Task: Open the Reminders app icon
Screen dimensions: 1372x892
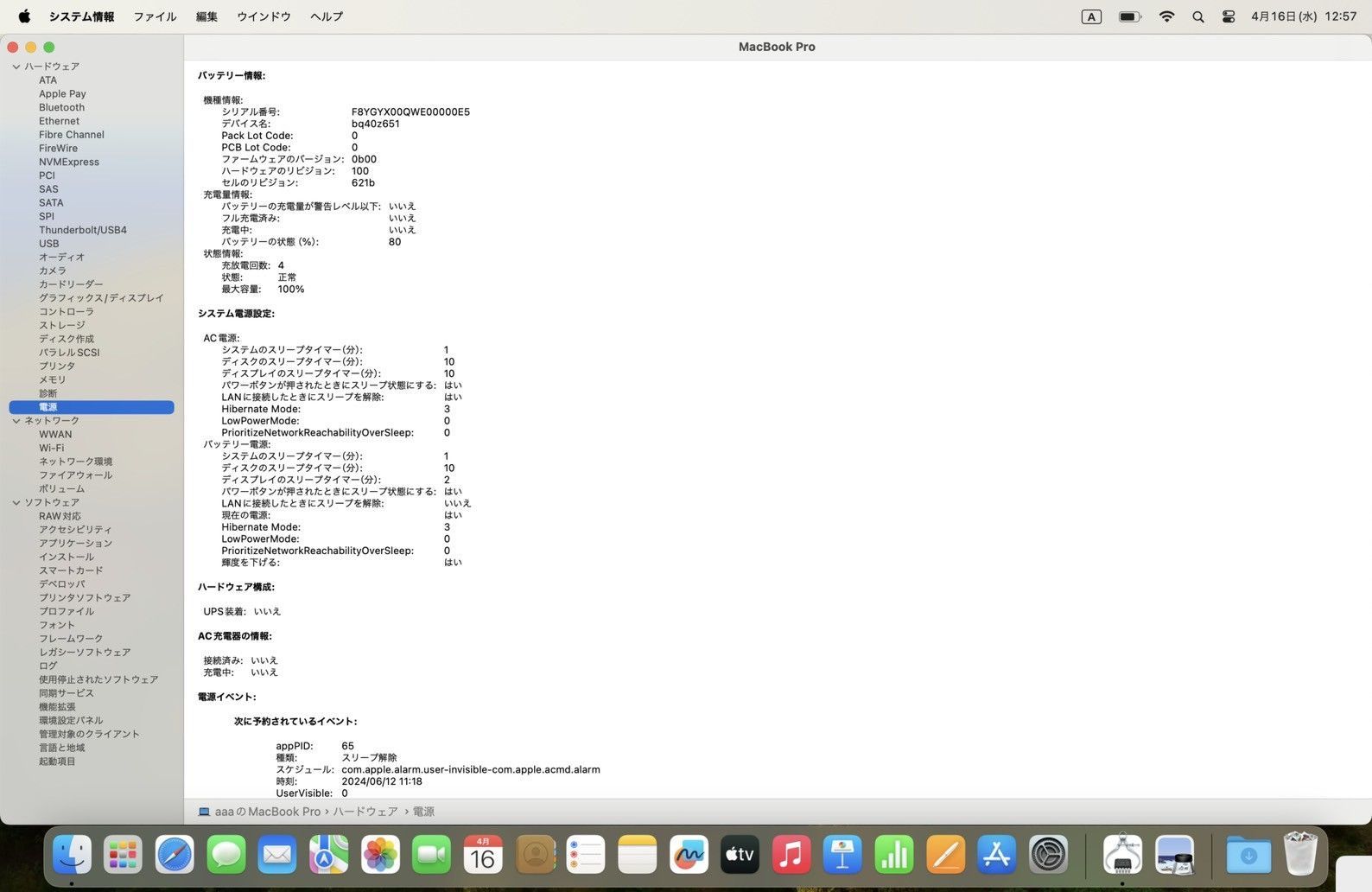Action: 586,855
